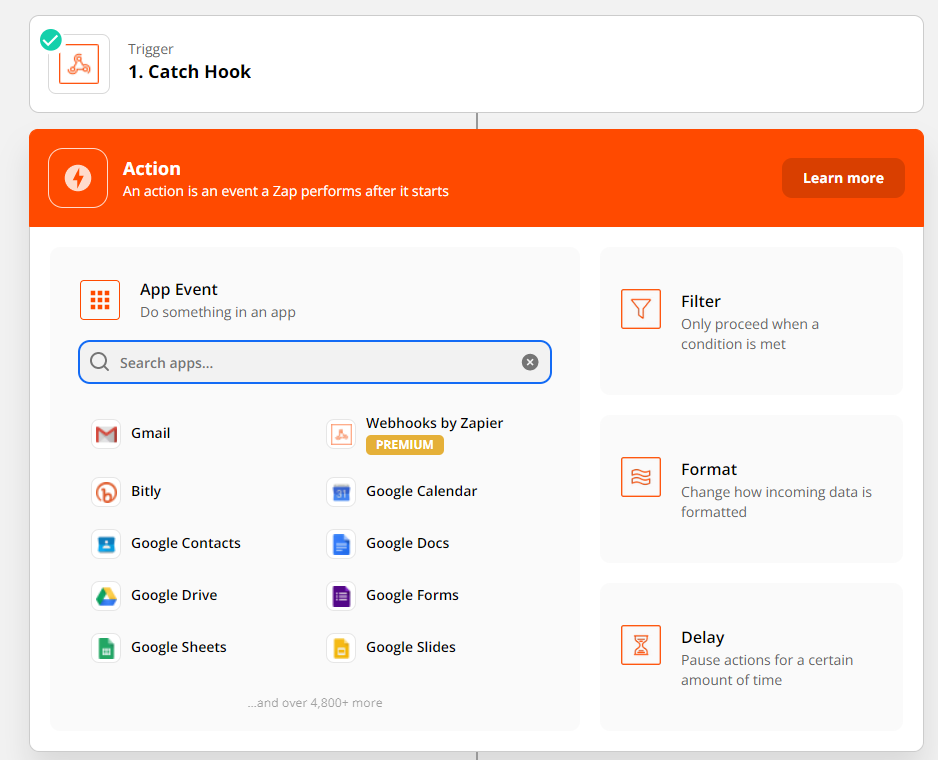Clear the app search field with the X
938x760 pixels.
pos(529,362)
